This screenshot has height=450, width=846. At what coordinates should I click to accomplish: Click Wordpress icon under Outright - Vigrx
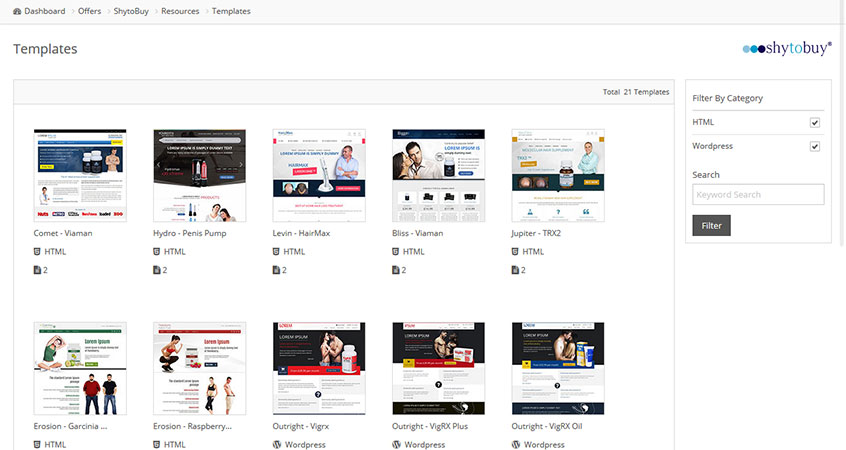(277, 445)
